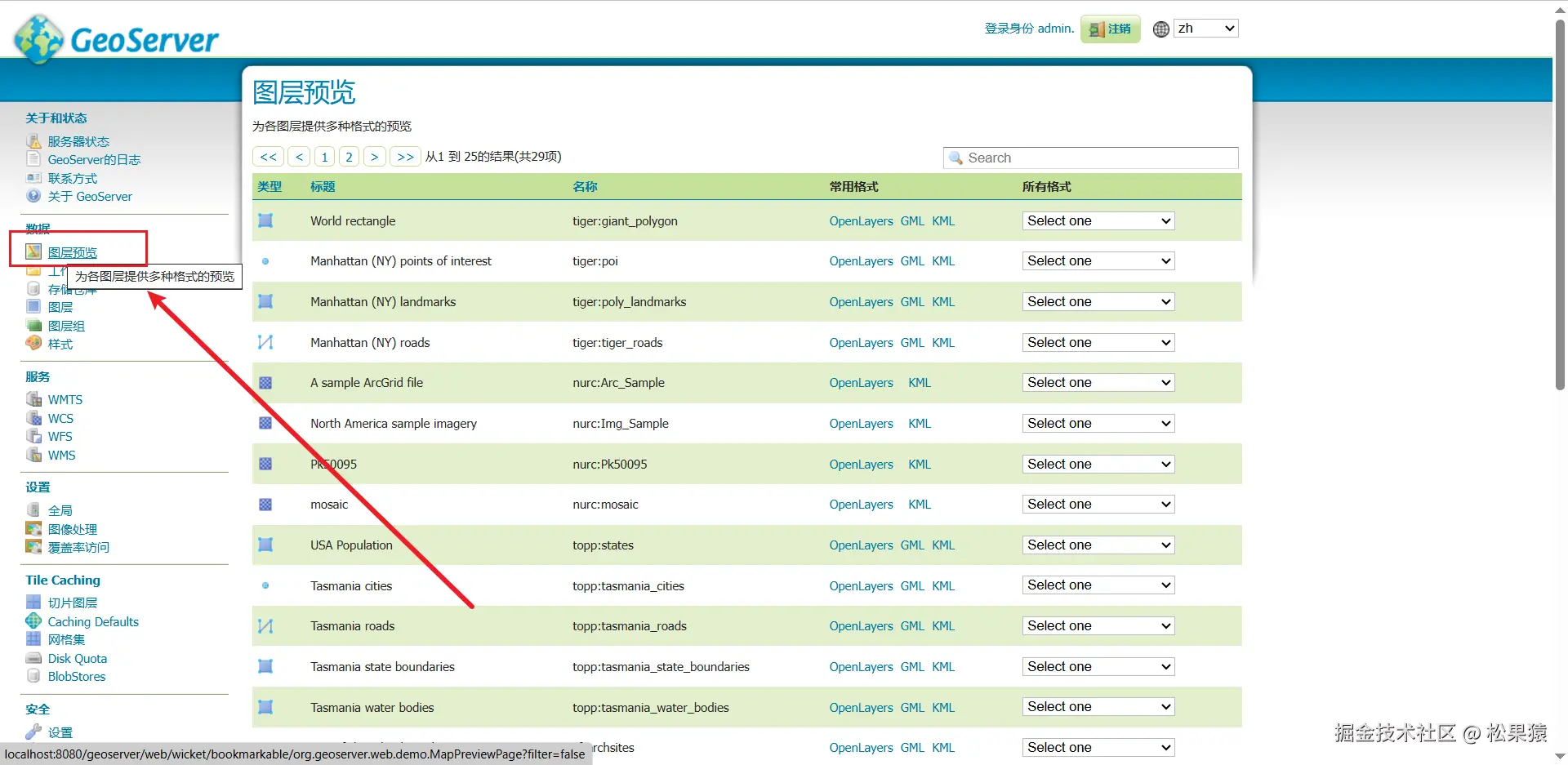1568x765 pixels.
Task: Click the Caching Defaults globe icon
Action: pyautogui.click(x=33, y=621)
